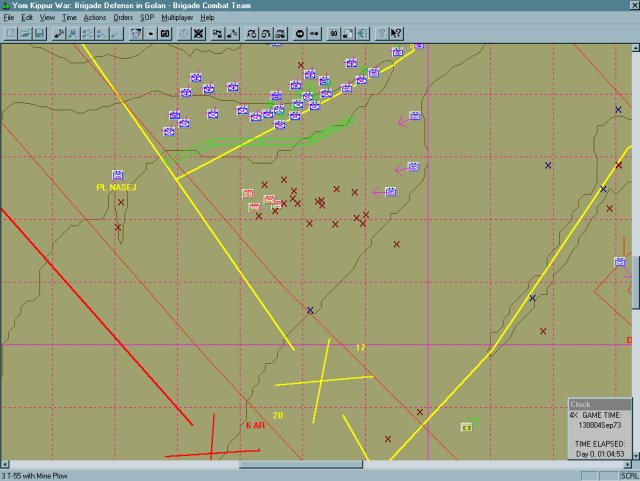
Task: Select the lowest blue unit with pink arrow
Action: point(391,192)
